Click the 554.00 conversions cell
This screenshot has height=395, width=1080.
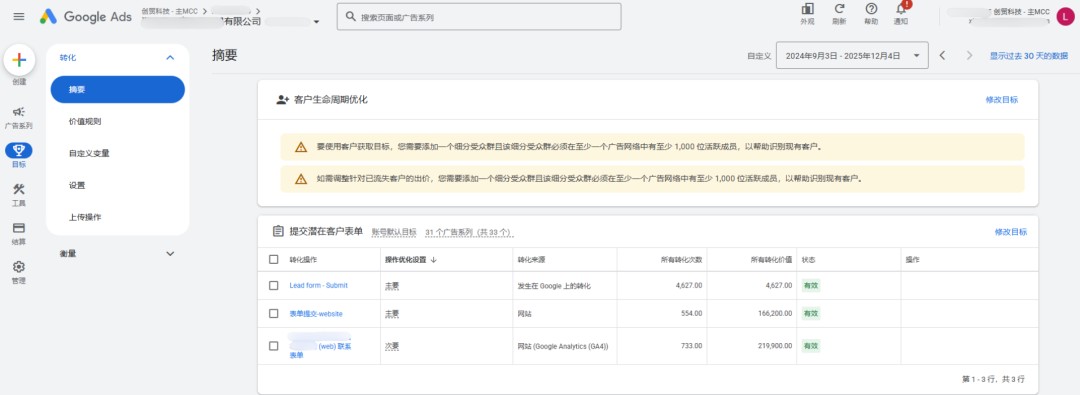coord(692,314)
